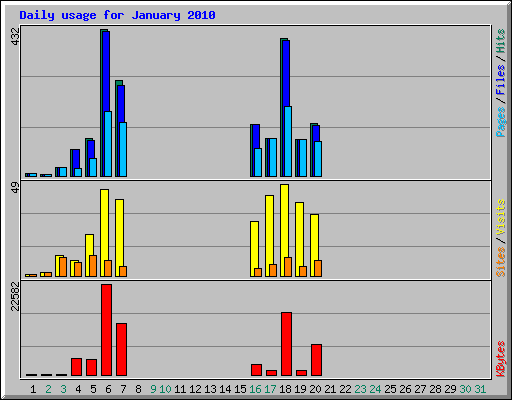Click the red bar for day 4
Screen dimensions: 512x400
tap(76, 367)
